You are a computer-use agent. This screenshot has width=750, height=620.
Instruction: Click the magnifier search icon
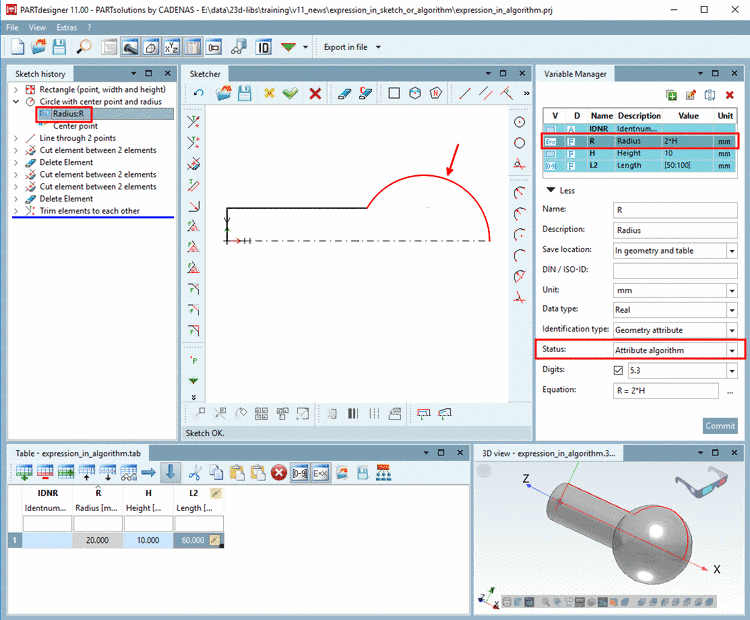tap(84, 47)
